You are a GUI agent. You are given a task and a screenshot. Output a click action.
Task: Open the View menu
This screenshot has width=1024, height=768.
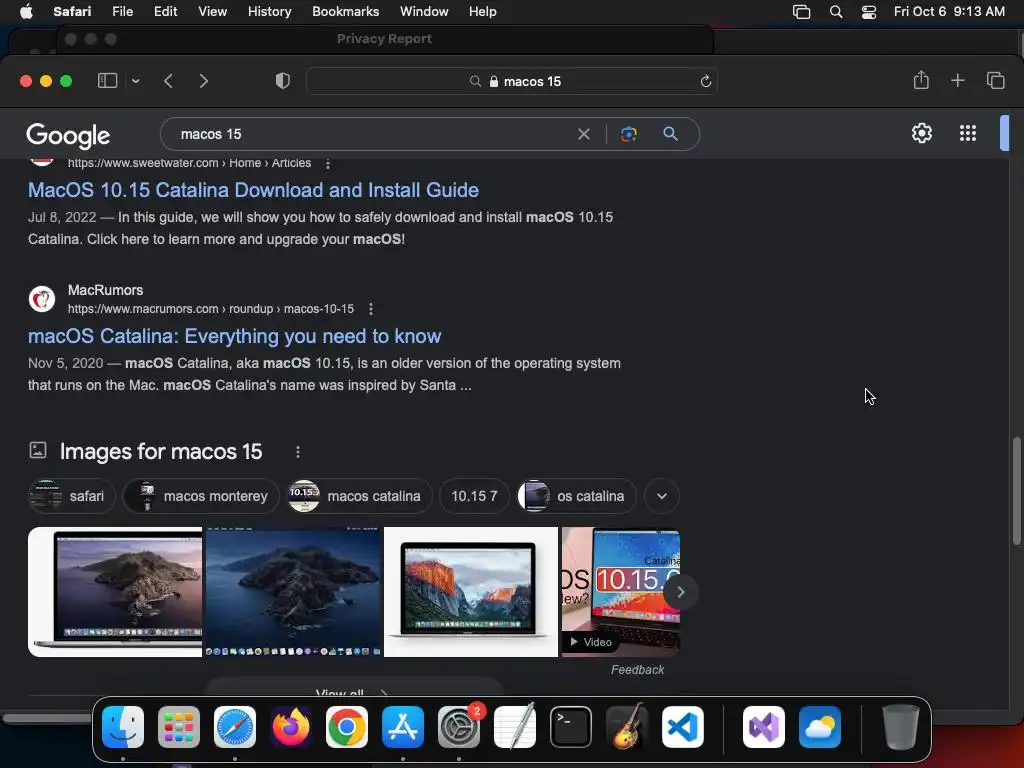pyautogui.click(x=212, y=12)
